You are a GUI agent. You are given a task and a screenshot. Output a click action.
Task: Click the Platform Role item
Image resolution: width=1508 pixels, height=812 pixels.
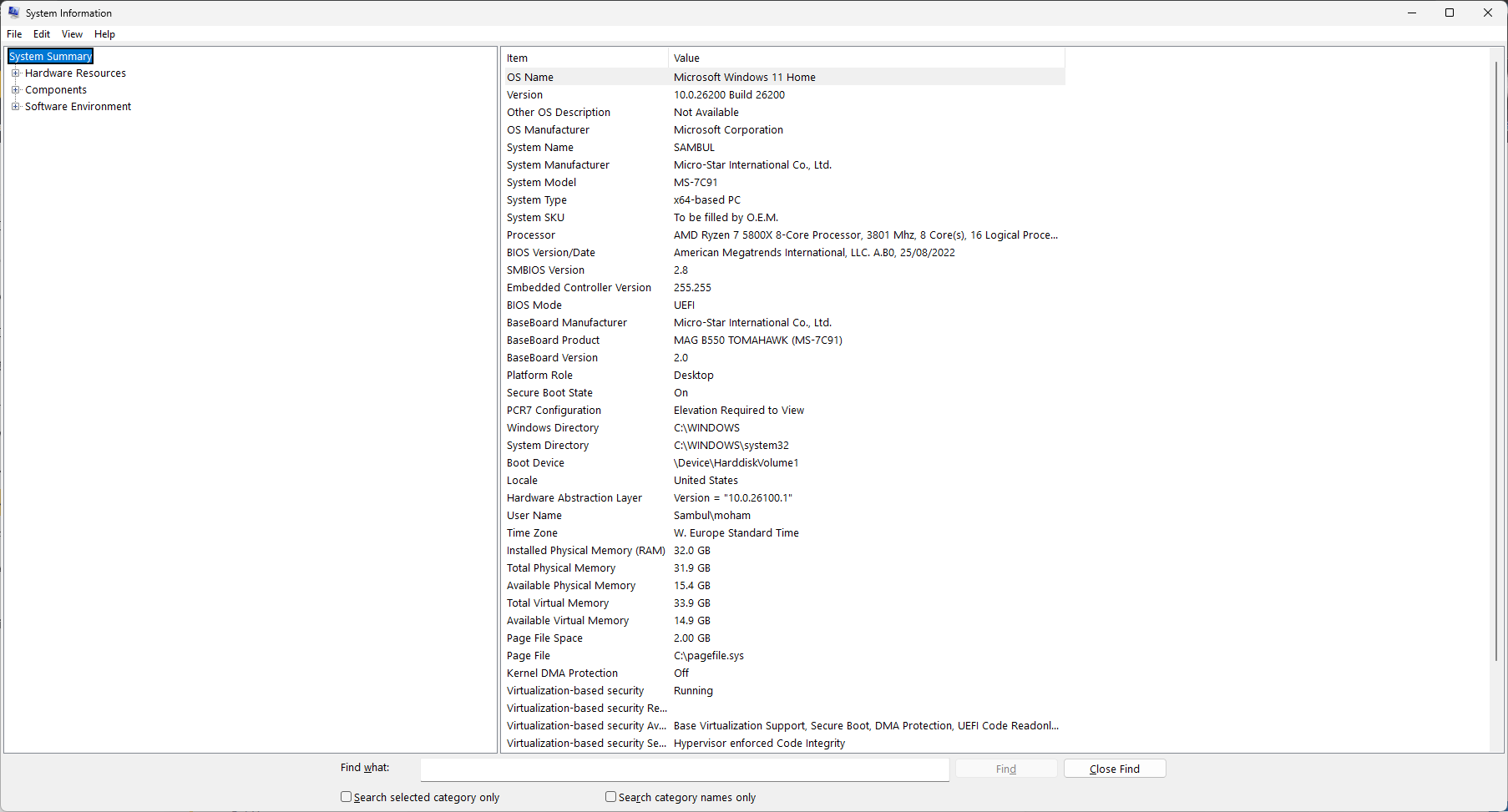pos(539,376)
